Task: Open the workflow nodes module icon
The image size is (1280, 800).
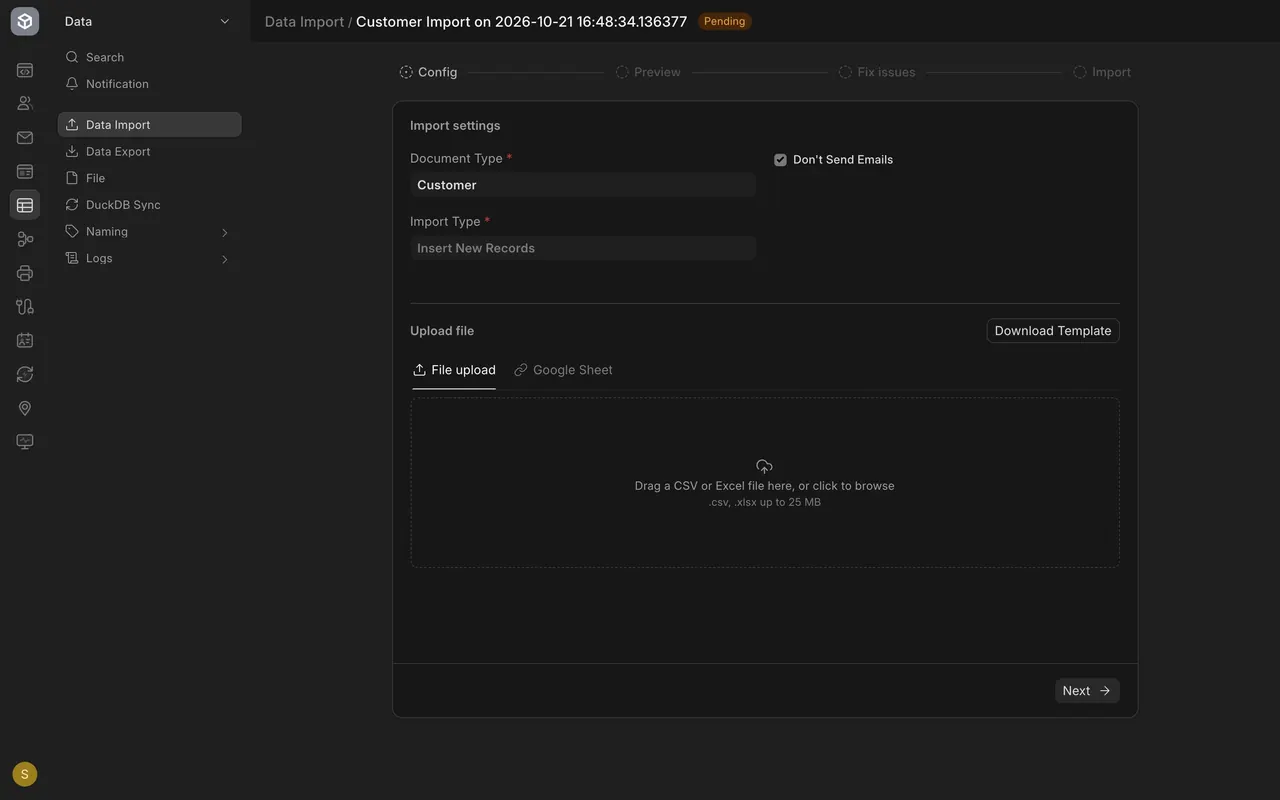Action: 25,239
